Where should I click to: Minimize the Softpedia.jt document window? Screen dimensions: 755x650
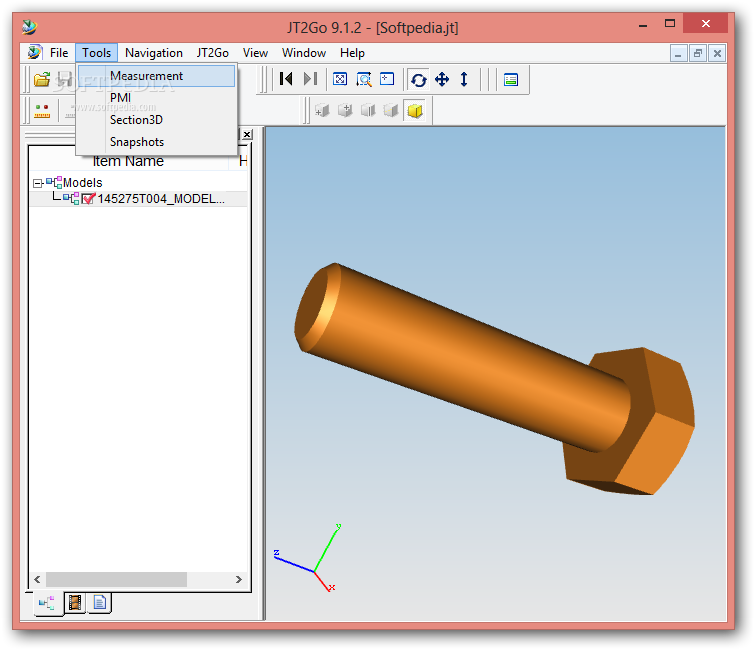[x=678, y=53]
